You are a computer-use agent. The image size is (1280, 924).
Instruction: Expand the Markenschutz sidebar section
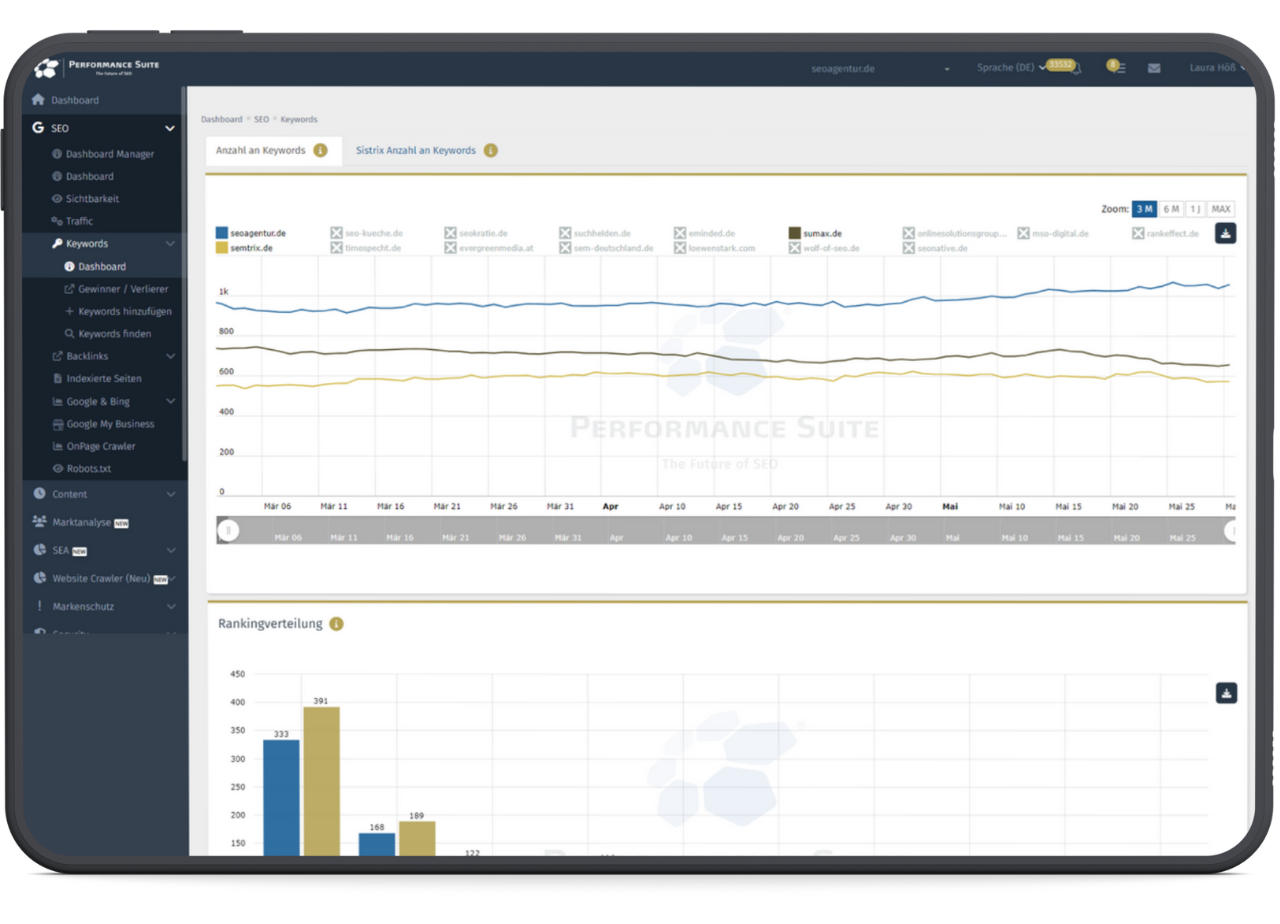tap(170, 606)
